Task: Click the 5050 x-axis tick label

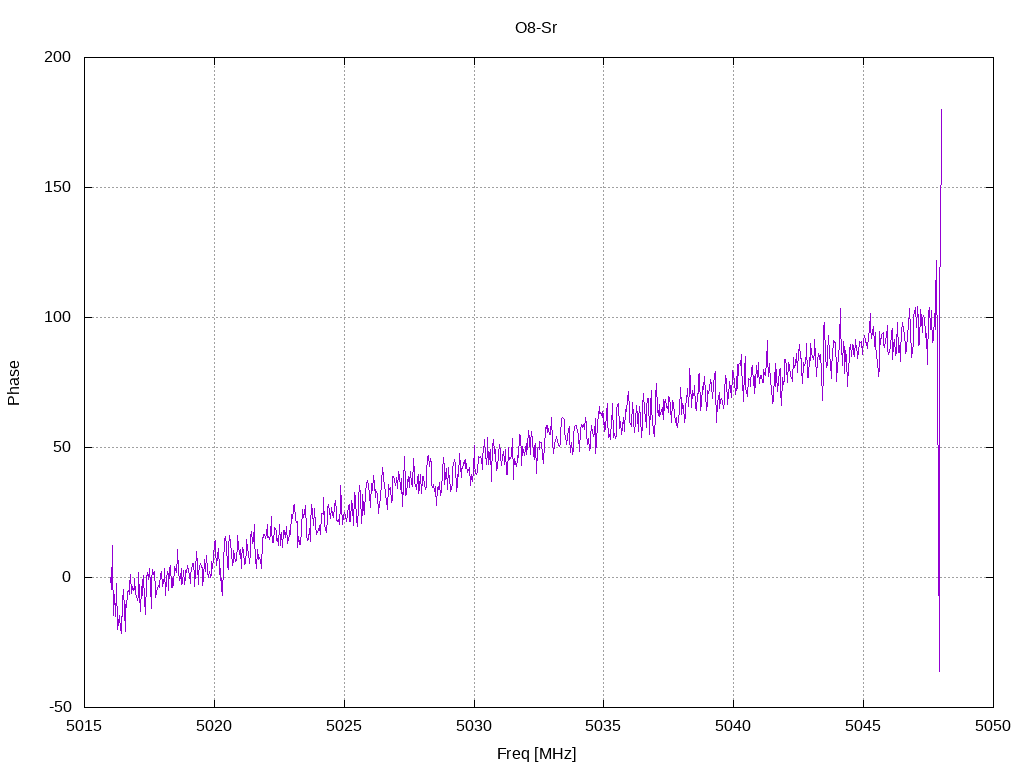Action: pyautogui.click(x=993, y=726)
